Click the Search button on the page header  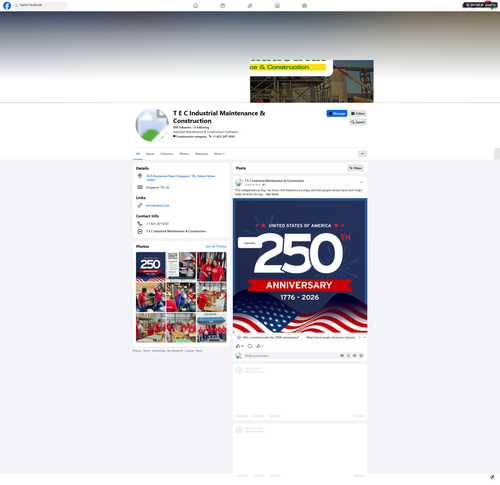click(358, 122)
